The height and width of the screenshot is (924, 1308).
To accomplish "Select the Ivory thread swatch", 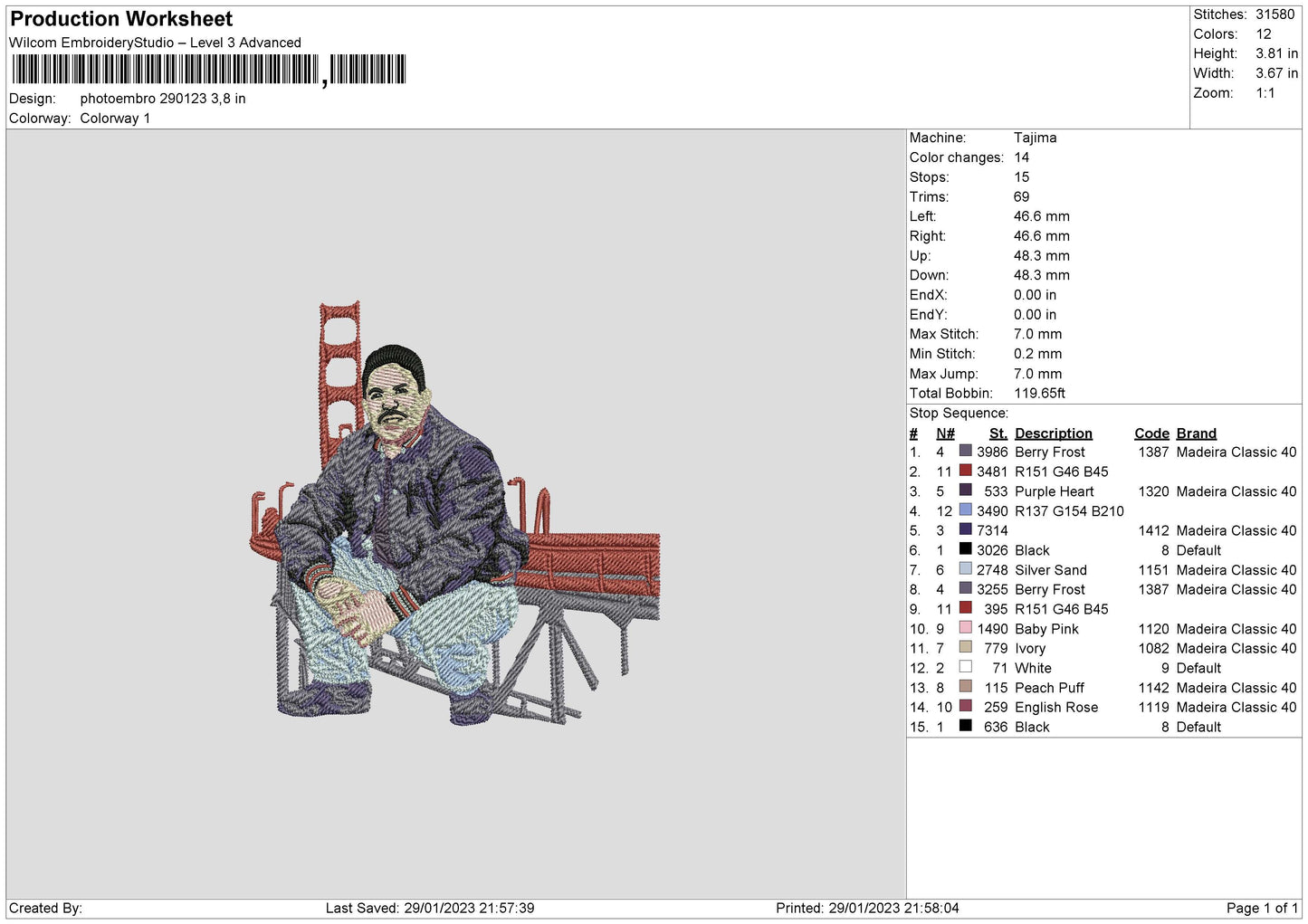I will (x=965, y=647).
